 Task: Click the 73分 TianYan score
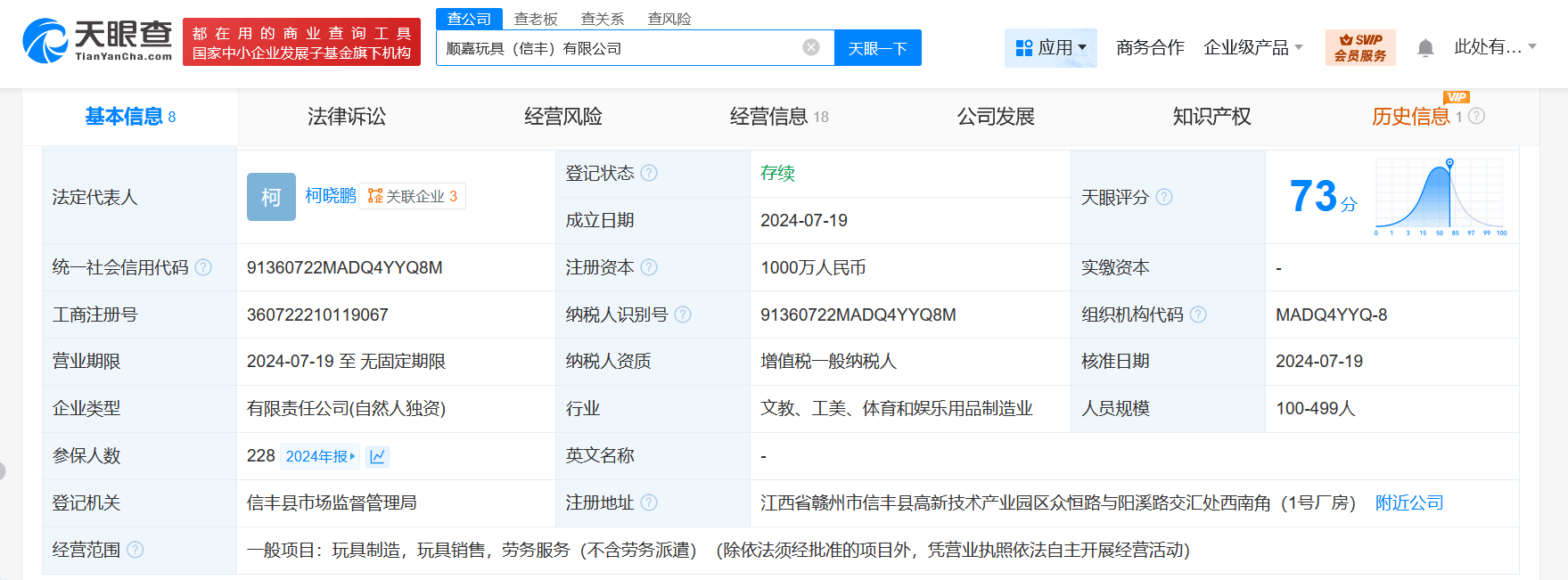click(1323, 197)
